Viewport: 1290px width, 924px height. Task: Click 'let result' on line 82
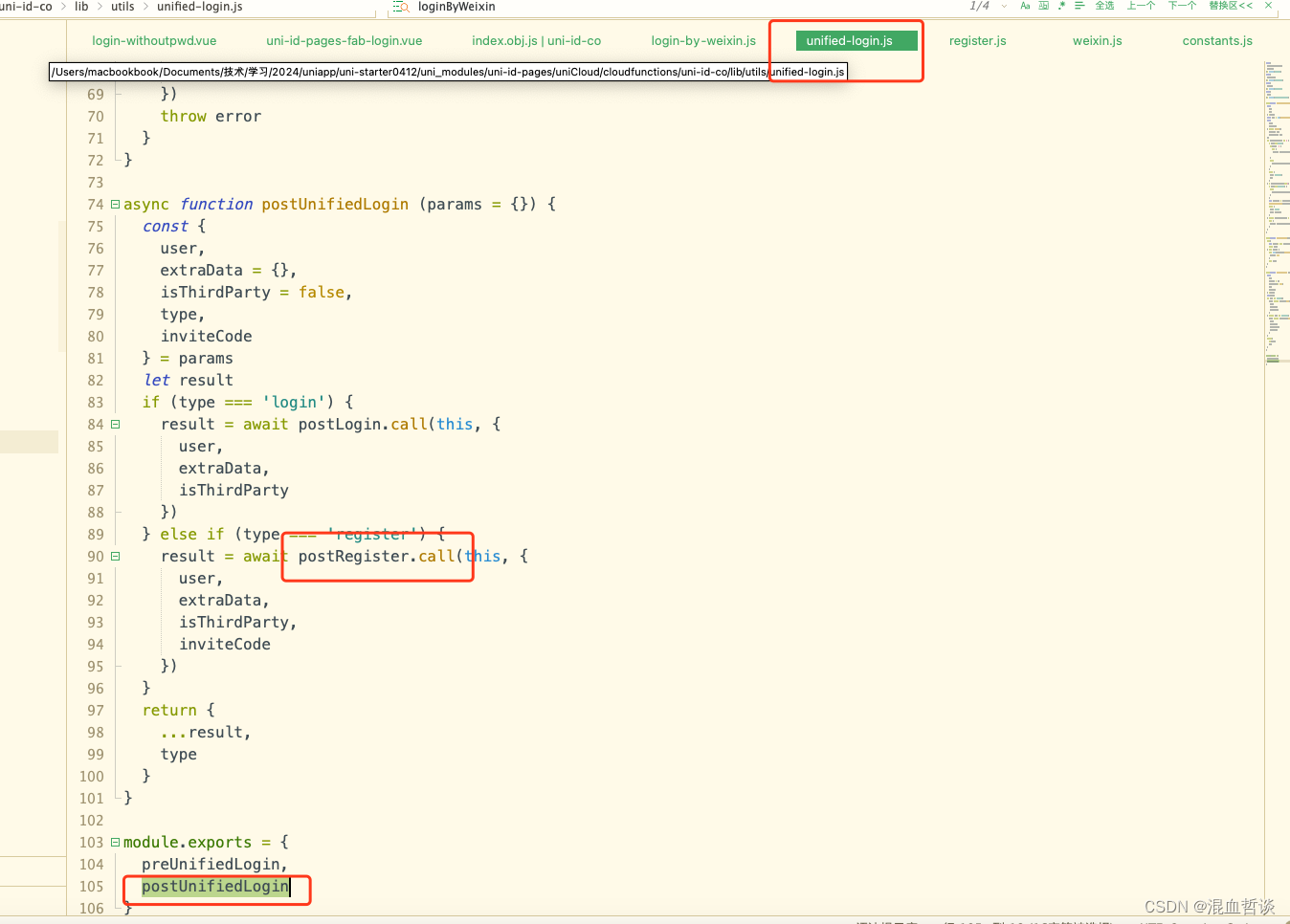pyautogui.click(x=188, y=380)
